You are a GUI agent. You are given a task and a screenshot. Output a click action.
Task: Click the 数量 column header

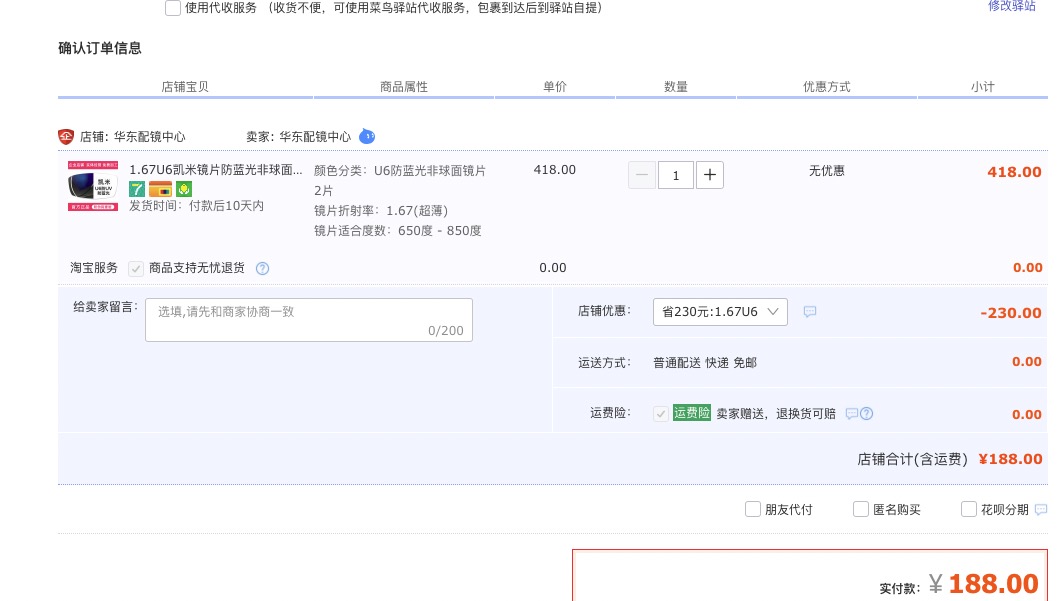tap(676, 87)
